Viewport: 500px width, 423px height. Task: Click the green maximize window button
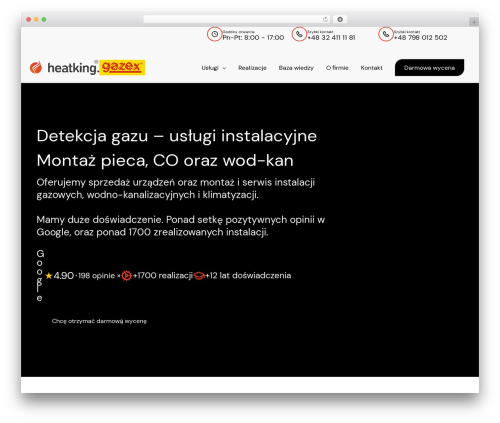(44, 20)
